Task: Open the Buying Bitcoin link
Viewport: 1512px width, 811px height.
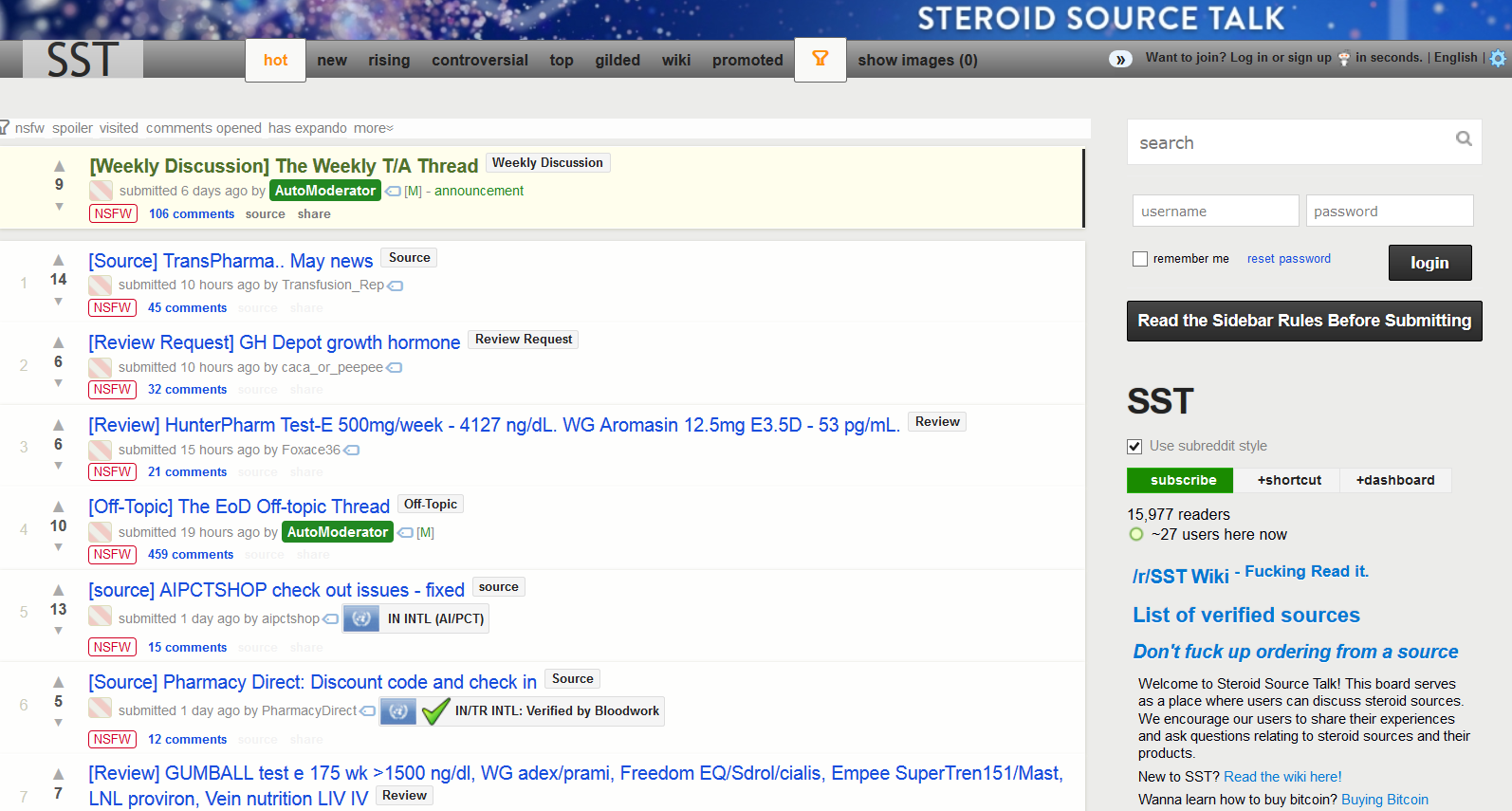Action: coord(1385,800)
